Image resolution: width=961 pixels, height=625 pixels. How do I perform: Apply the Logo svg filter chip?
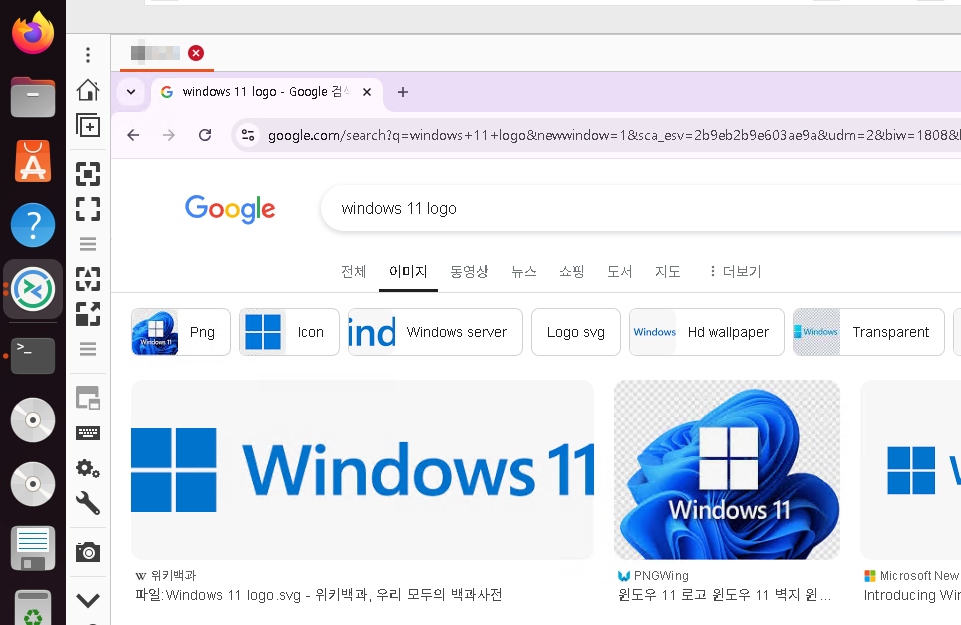click(575, 332)
